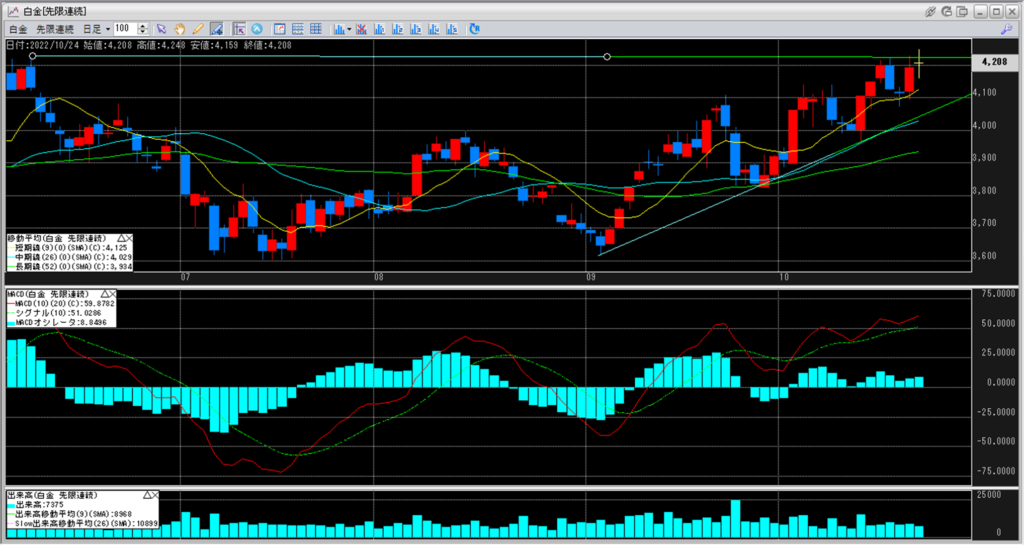This screenshot has height=545, width=1024.
Task: Toggle the trendline drawing pen tool
Action: [x=216, y=29]
